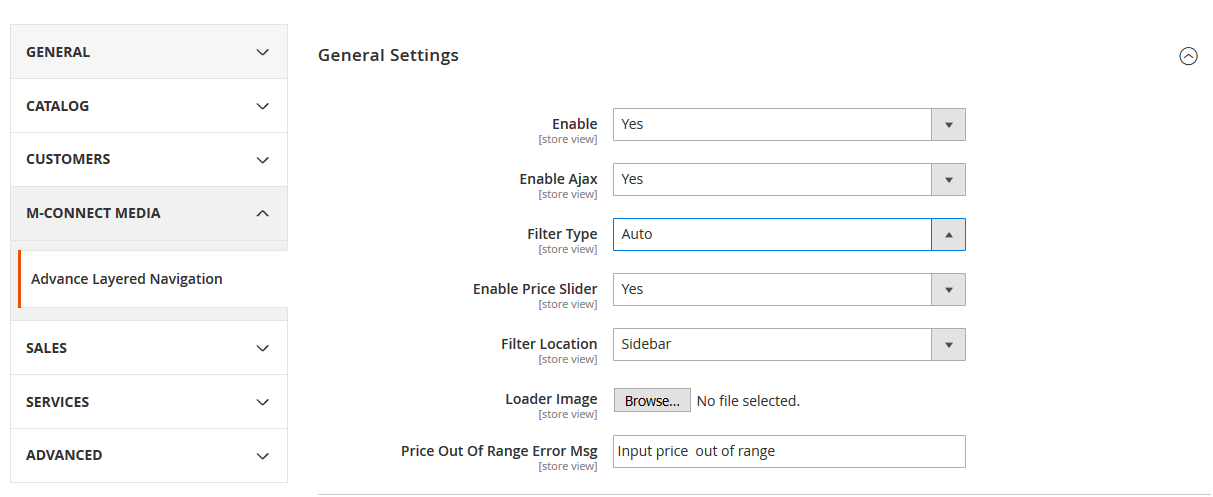Expand the CATALOG sidebar section
This screenshot has height=497, width=1213.
point(148,106)
